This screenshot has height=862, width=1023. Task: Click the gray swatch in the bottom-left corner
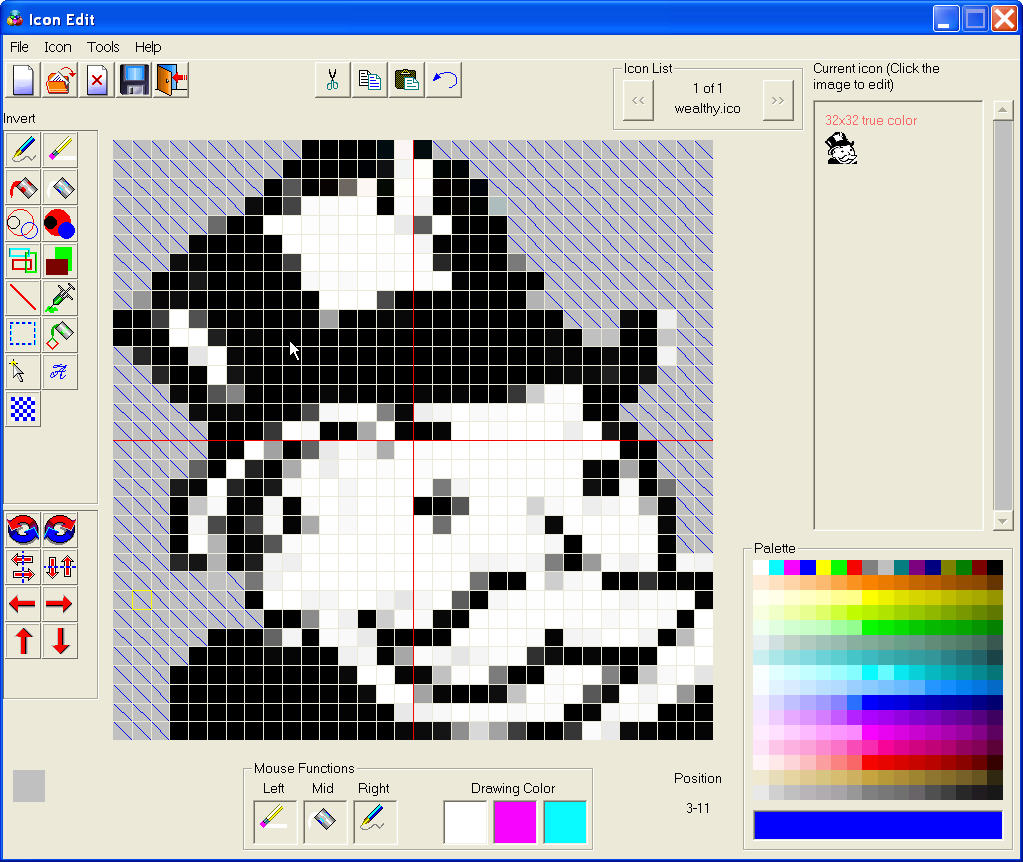tap(29, 786)
